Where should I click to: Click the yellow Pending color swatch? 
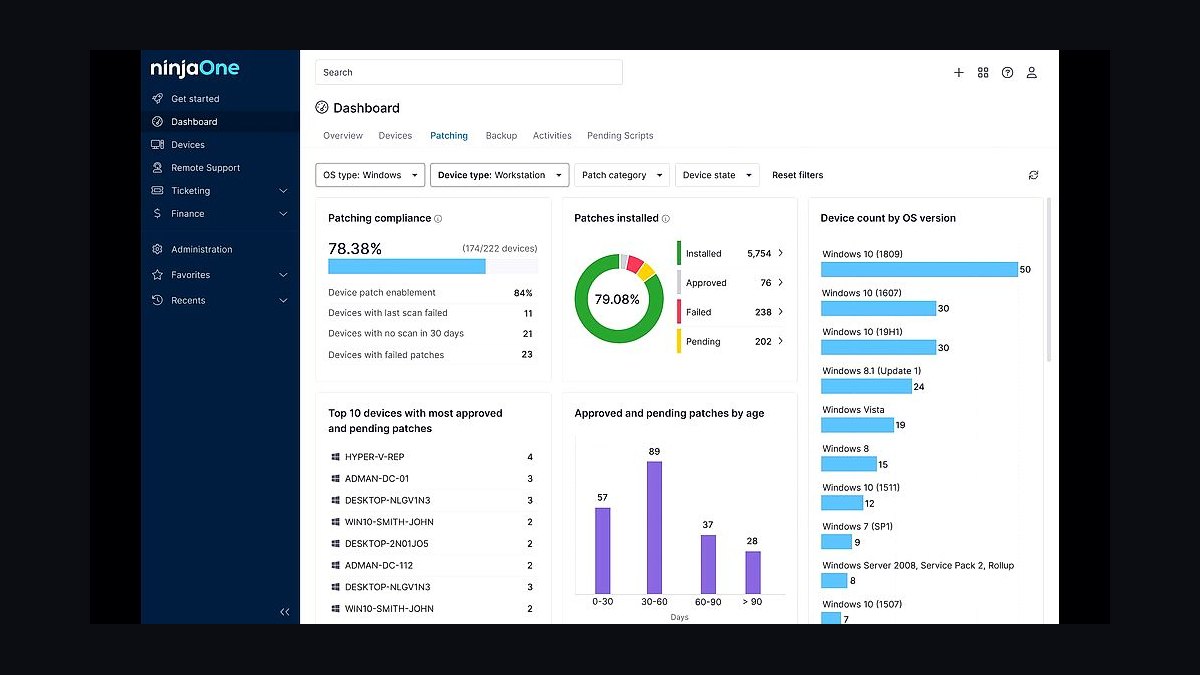pyautogui.click(x=679, y=341)
